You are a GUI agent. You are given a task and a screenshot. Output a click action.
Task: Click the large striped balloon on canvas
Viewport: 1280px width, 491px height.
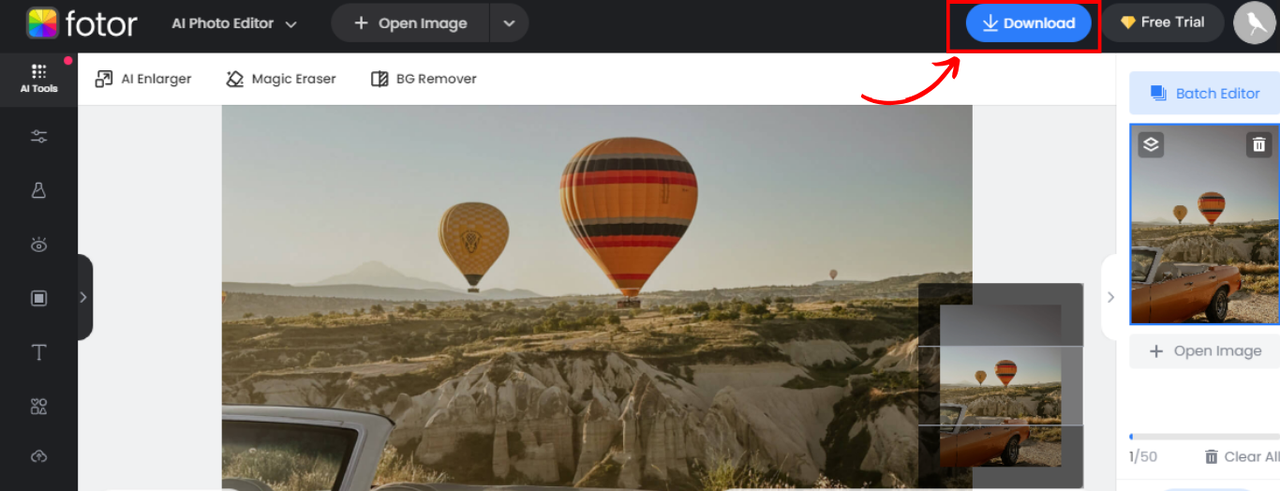(628, 221)
